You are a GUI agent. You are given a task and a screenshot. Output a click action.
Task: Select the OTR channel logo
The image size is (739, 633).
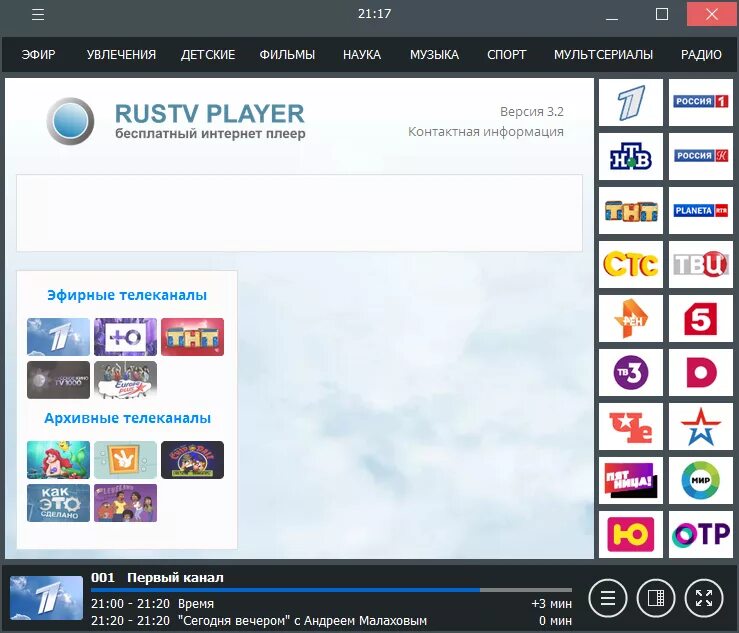click(701, 534)
